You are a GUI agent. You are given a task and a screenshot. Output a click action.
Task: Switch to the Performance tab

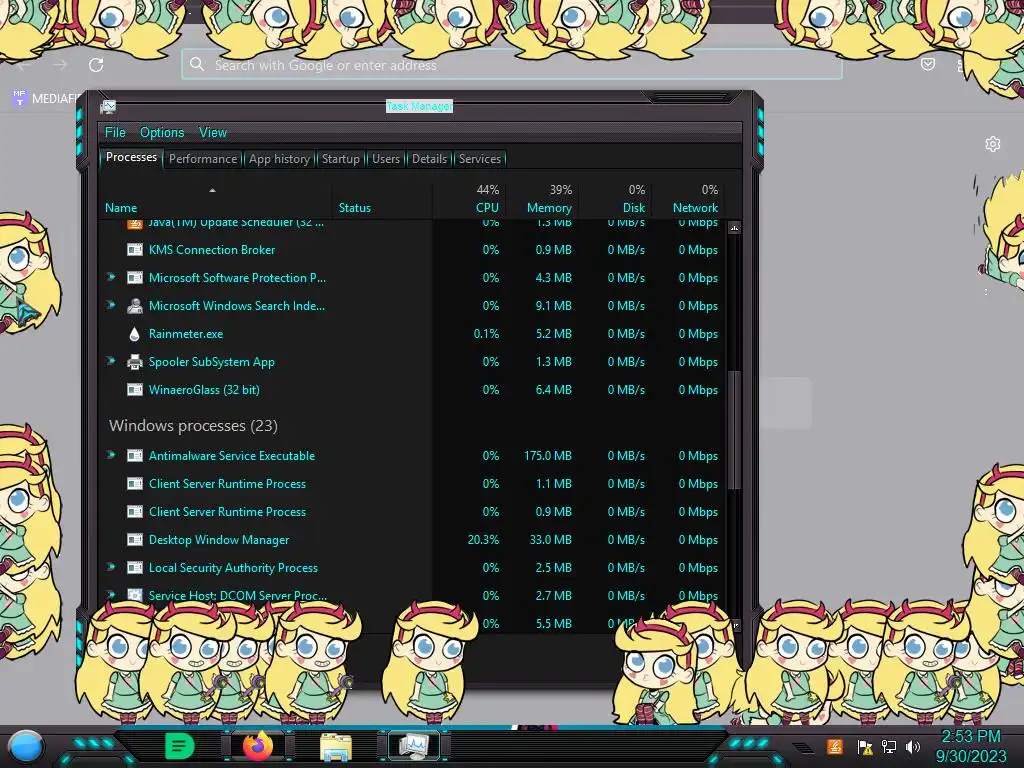pyautogui.click(x=203, y=159)
